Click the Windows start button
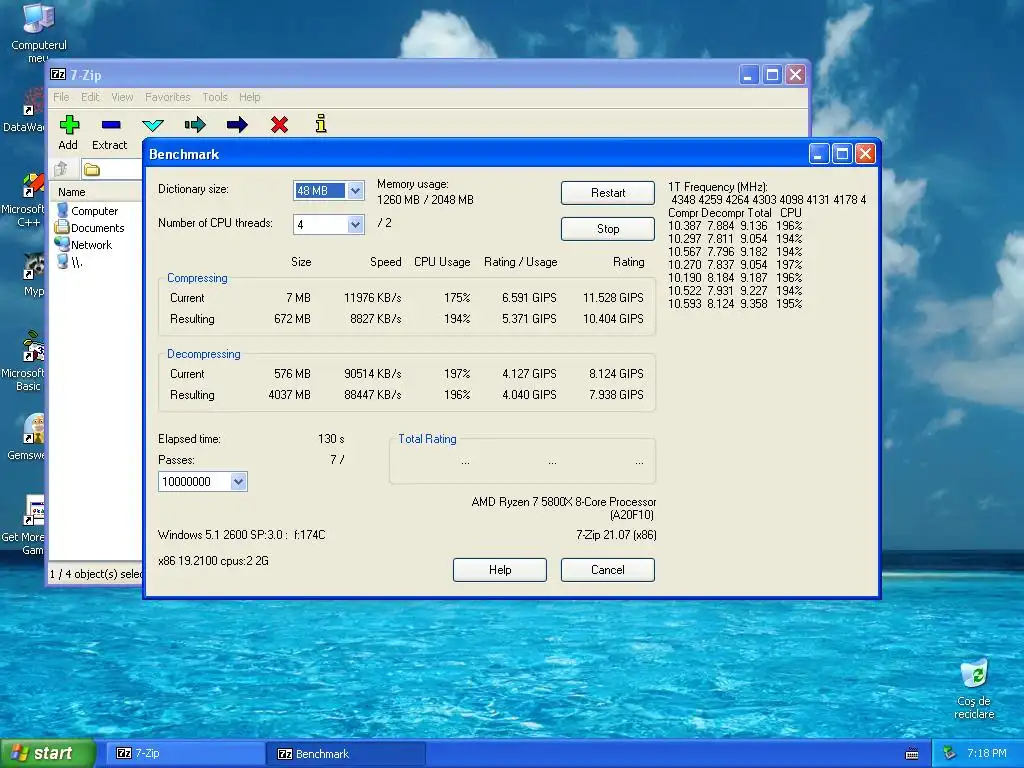Screen dimensions: 1024x768 [x=46, y=754]
